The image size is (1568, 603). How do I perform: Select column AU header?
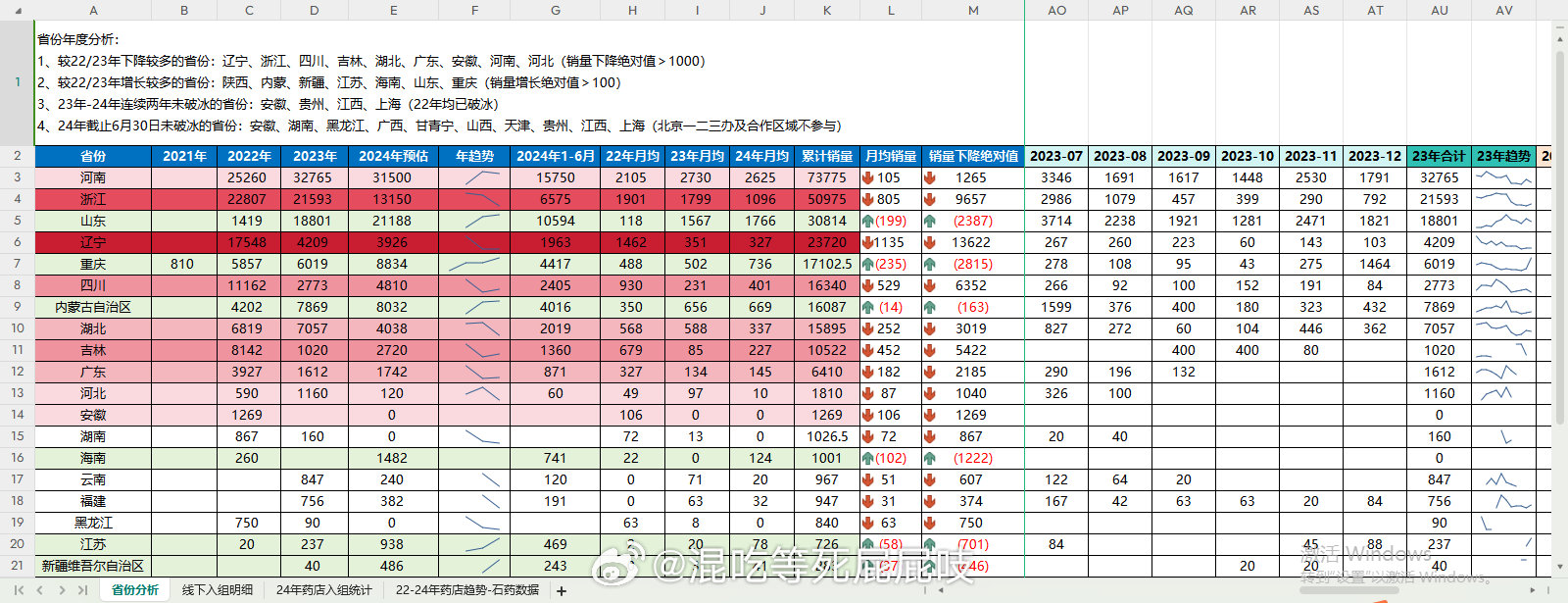pyautogui.click(x=1440, y=10)
